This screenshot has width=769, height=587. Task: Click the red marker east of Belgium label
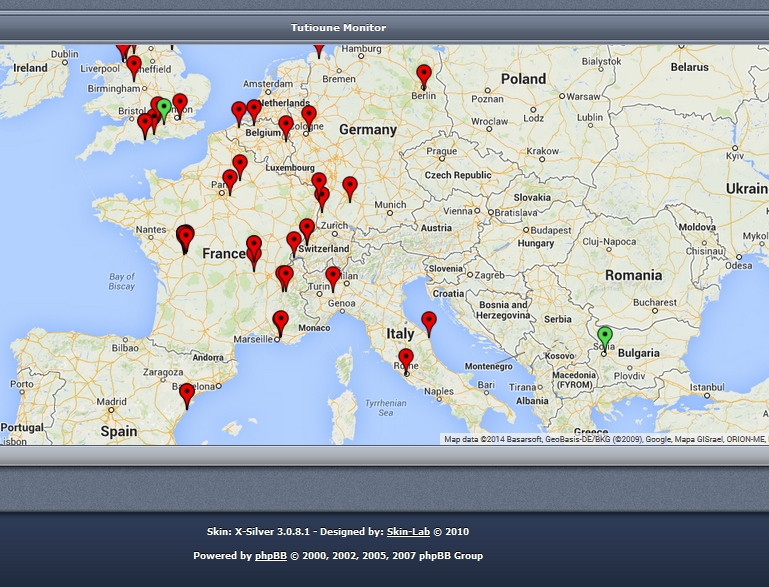[286, 126]
